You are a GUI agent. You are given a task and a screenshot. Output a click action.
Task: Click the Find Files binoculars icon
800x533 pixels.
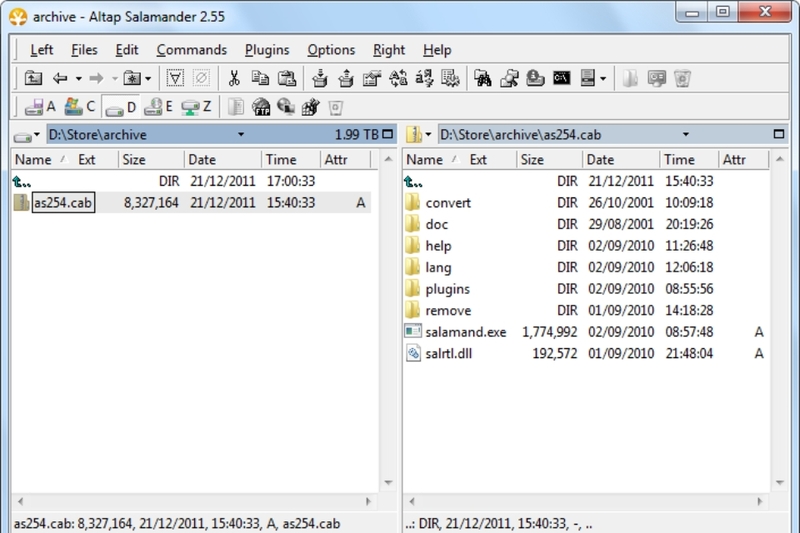point(483,78)
